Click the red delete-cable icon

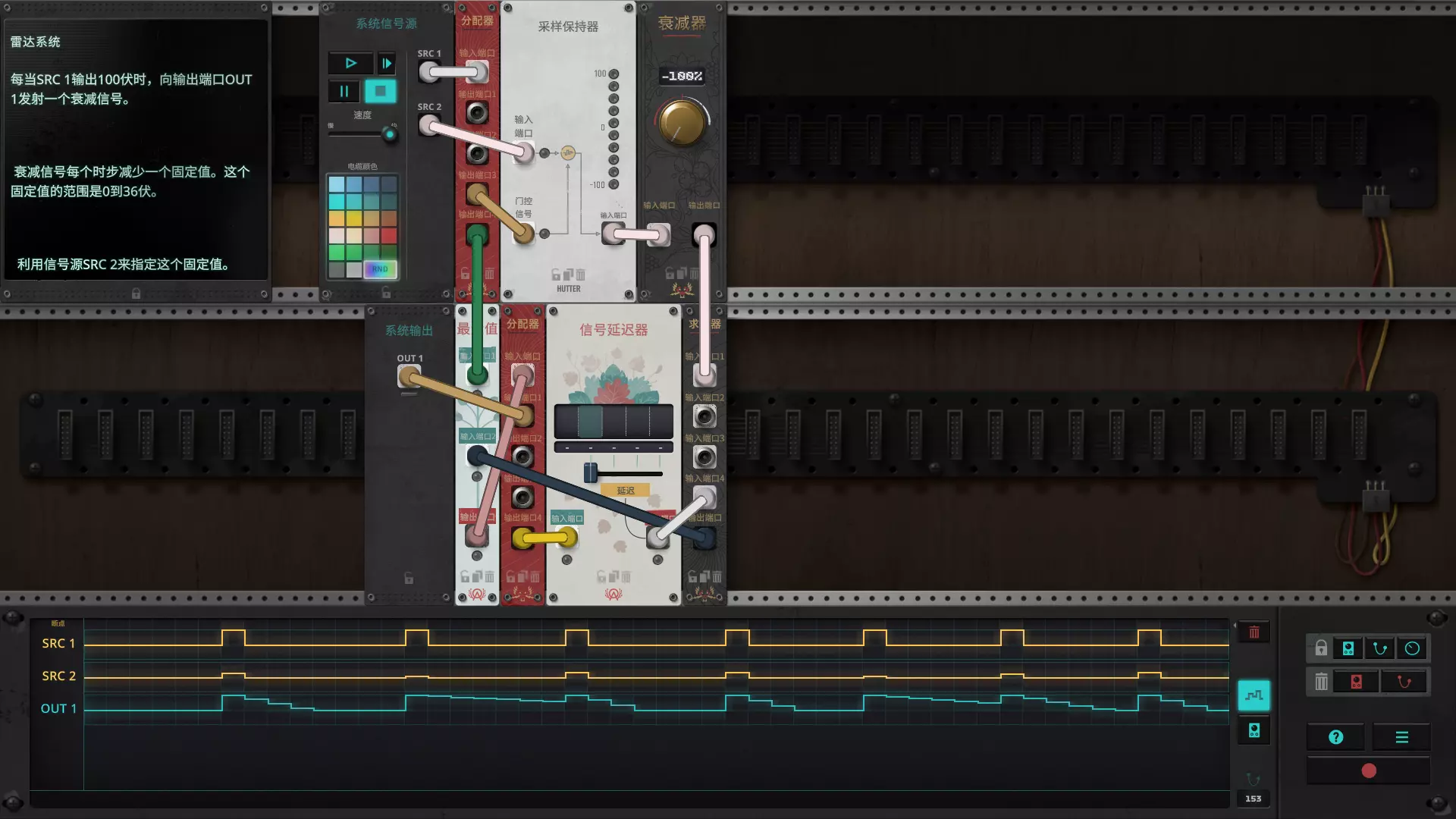pos(1404,682)
